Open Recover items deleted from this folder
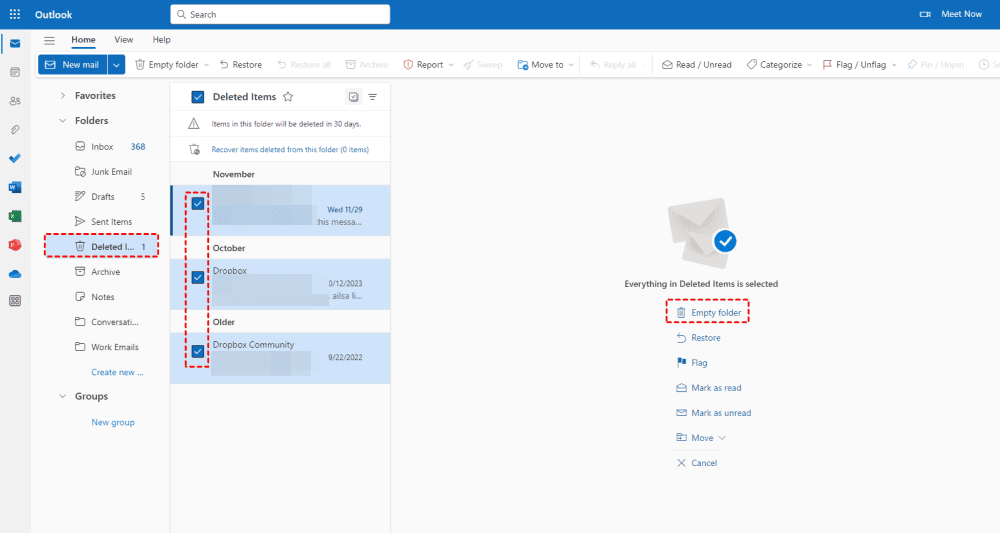Viewport: 1000px width, 533px height. coord(290,150)
